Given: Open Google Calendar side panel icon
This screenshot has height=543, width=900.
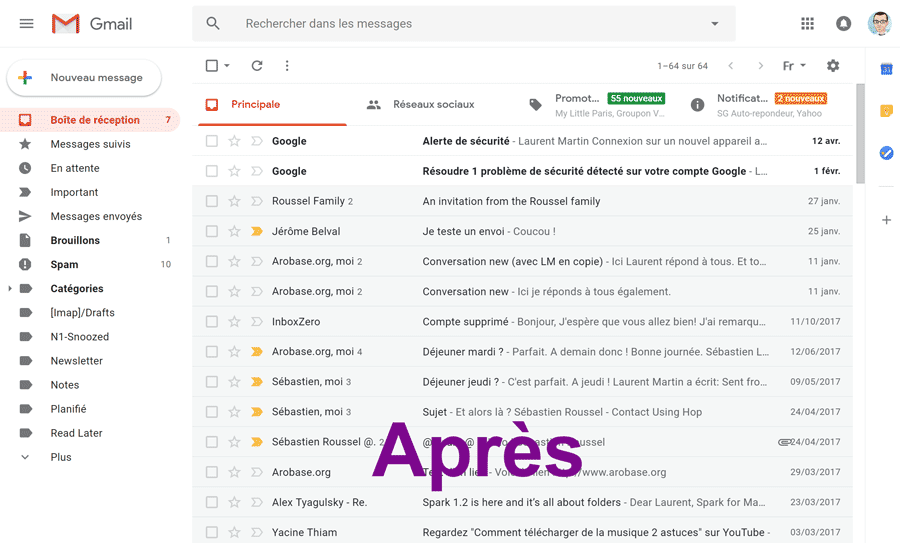Looking at the screenshot, I should point(886,69).
